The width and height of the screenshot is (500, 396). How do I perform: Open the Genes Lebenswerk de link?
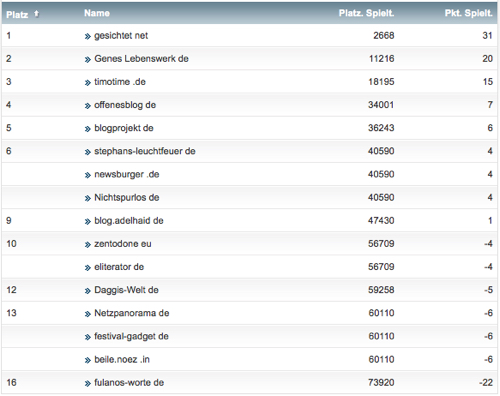click(141, 59)
